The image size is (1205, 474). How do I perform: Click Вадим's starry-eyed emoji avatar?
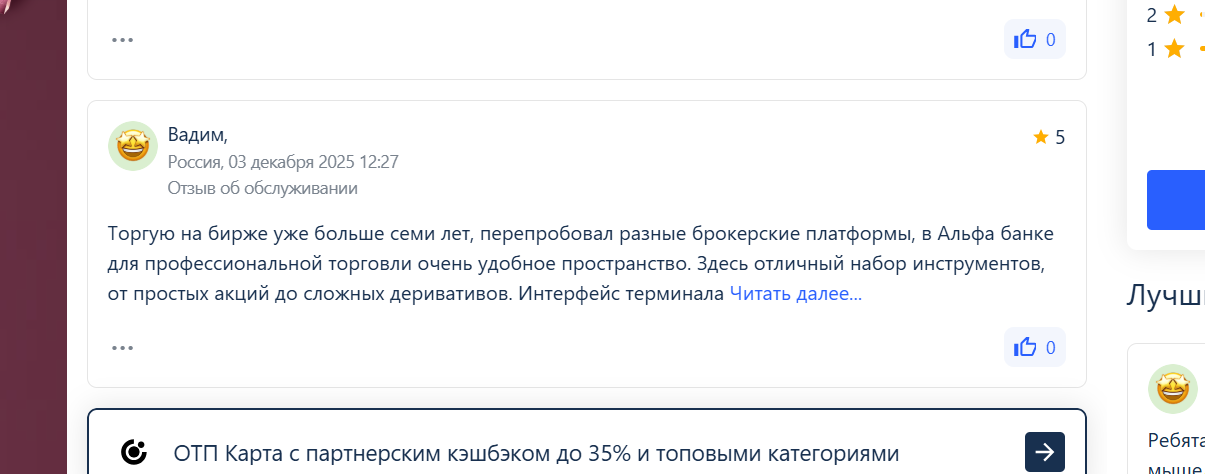coord(133,146)
